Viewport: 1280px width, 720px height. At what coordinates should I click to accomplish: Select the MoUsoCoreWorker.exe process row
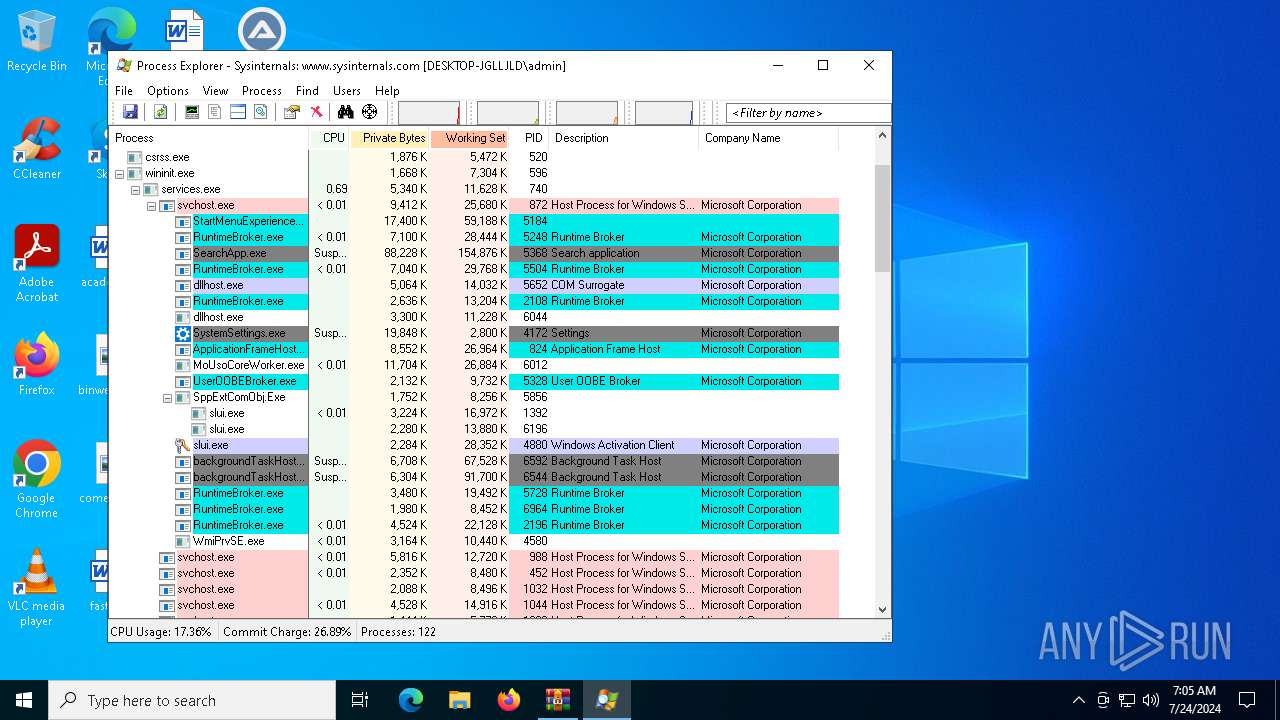tap(474, 365)
